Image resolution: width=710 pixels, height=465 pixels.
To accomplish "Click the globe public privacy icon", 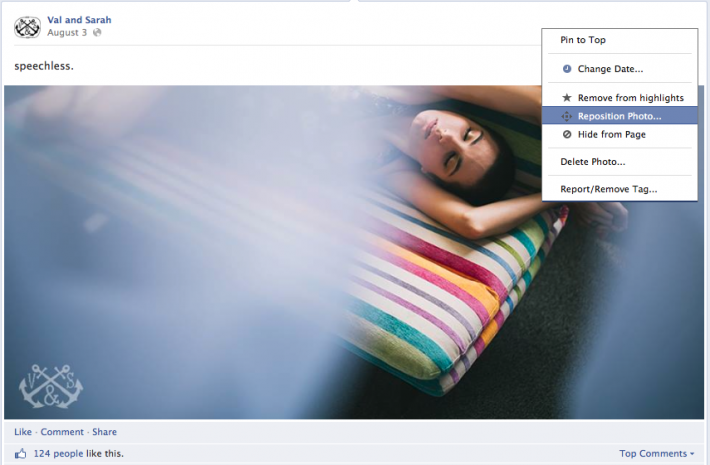I will [x=97, y=33].
